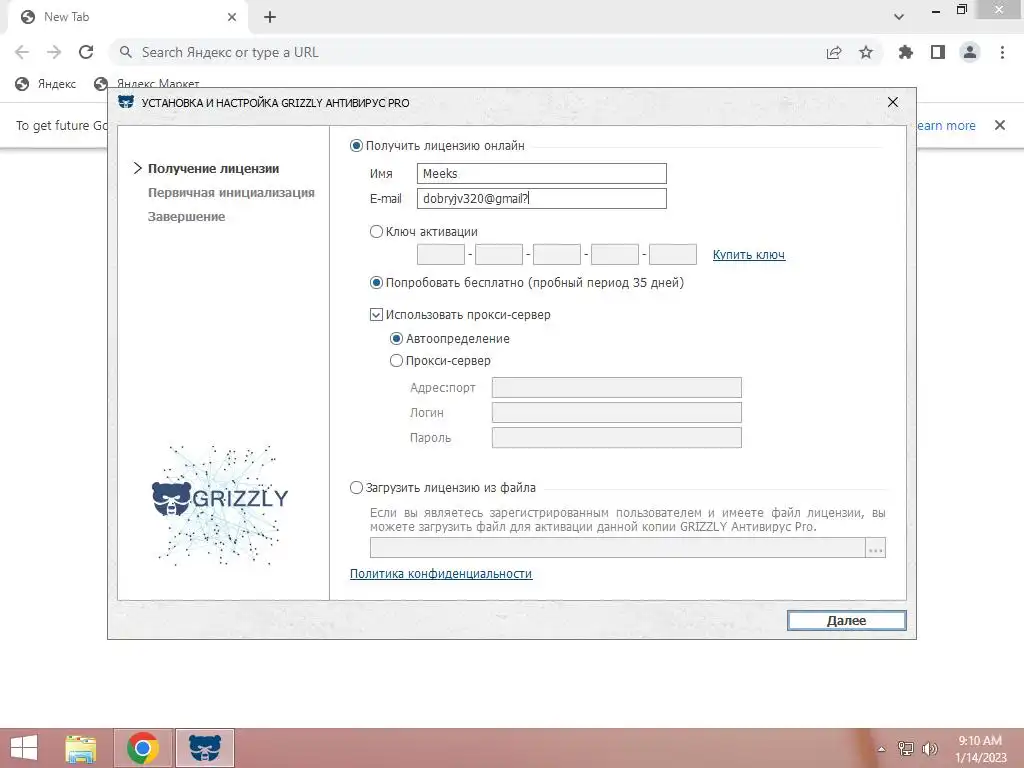Open Chrome share page icon

tap(834, 52)
